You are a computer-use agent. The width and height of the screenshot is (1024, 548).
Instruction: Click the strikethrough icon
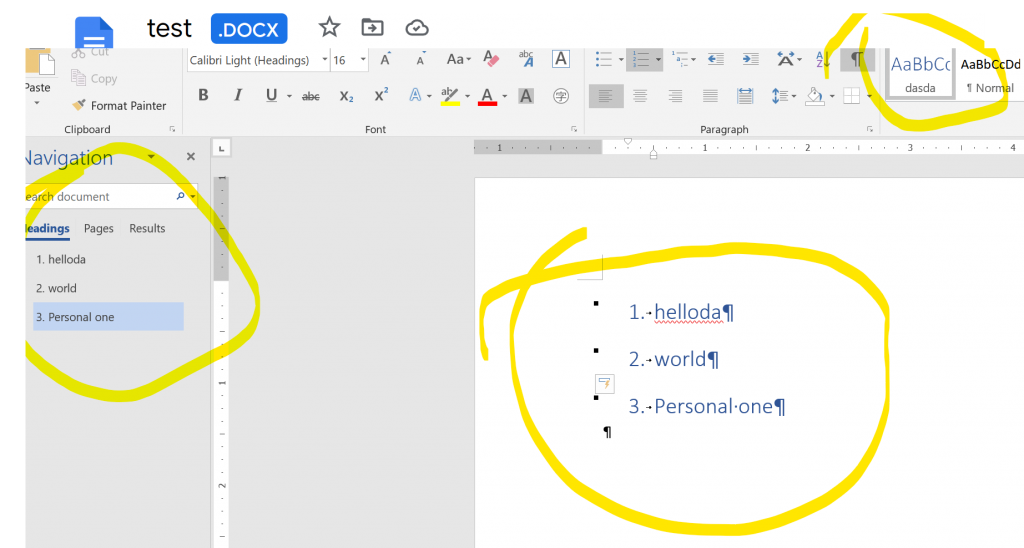[x=311, y=96]
